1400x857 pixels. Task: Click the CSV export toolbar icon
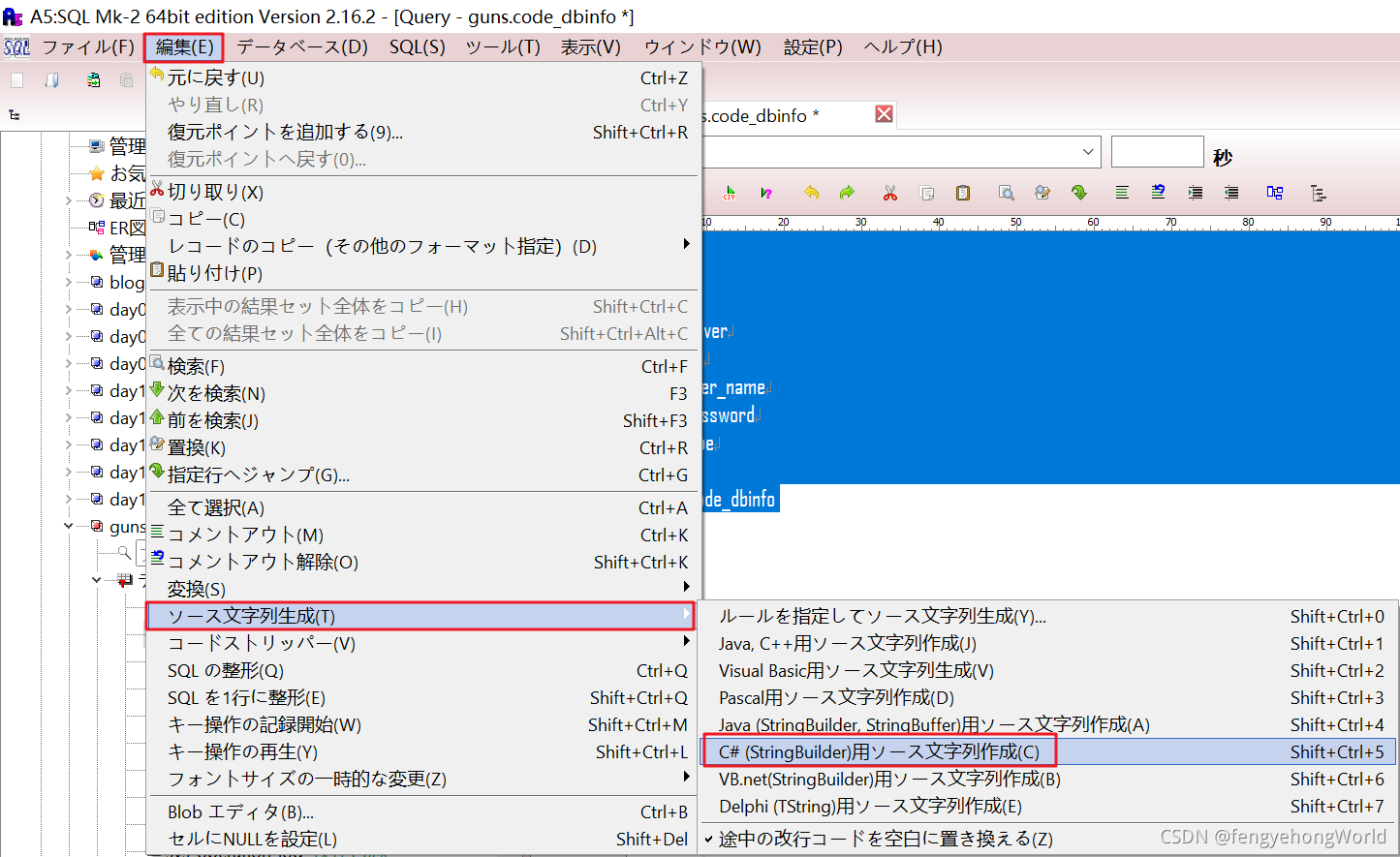(730, 193)
